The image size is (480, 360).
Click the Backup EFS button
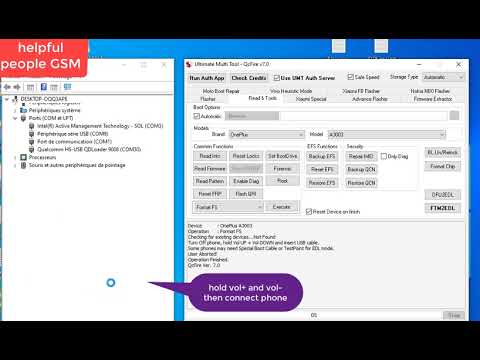point(322,156)
